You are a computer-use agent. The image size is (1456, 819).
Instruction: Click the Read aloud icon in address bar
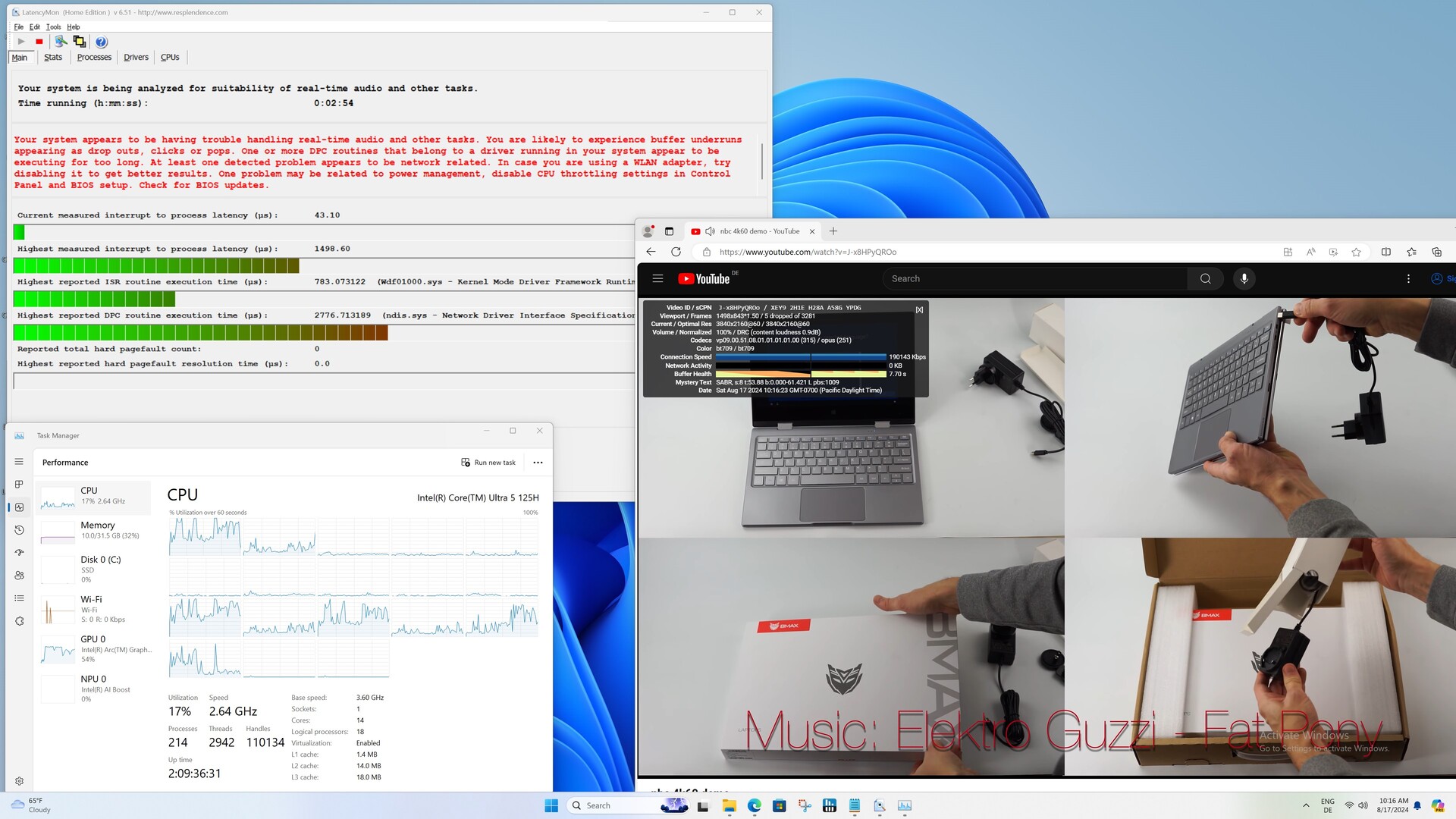(x=1310, y=252)
